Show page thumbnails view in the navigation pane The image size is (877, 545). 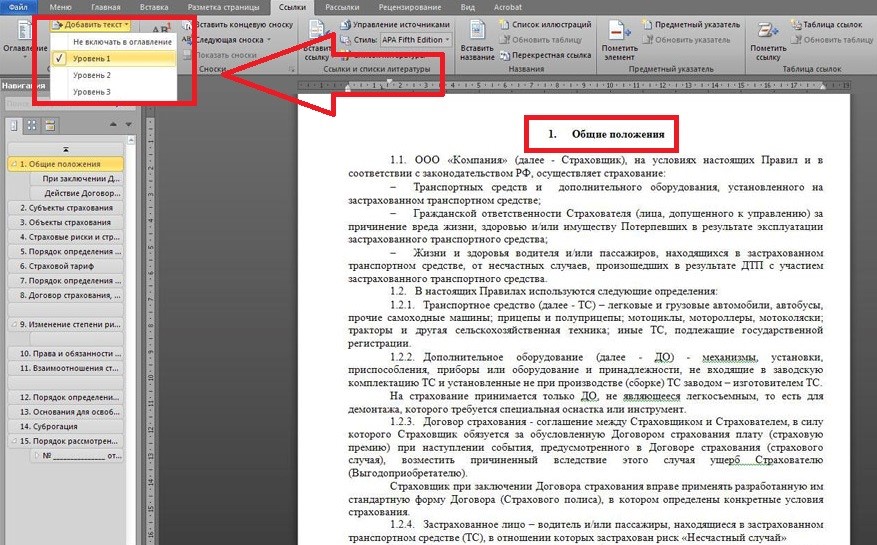click(x=32, y=125)
